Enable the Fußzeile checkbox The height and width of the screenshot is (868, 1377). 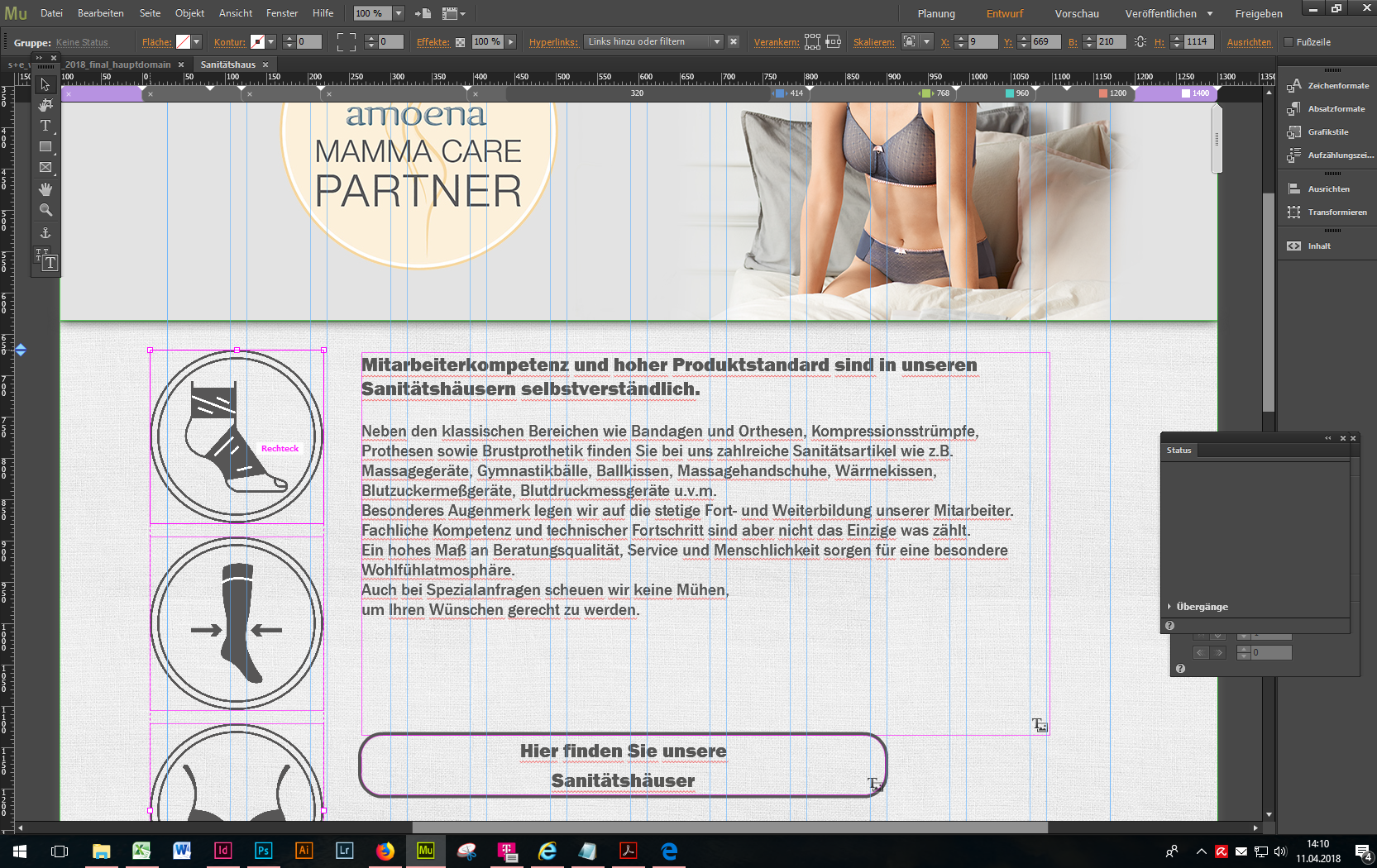tap(1288, 42)
